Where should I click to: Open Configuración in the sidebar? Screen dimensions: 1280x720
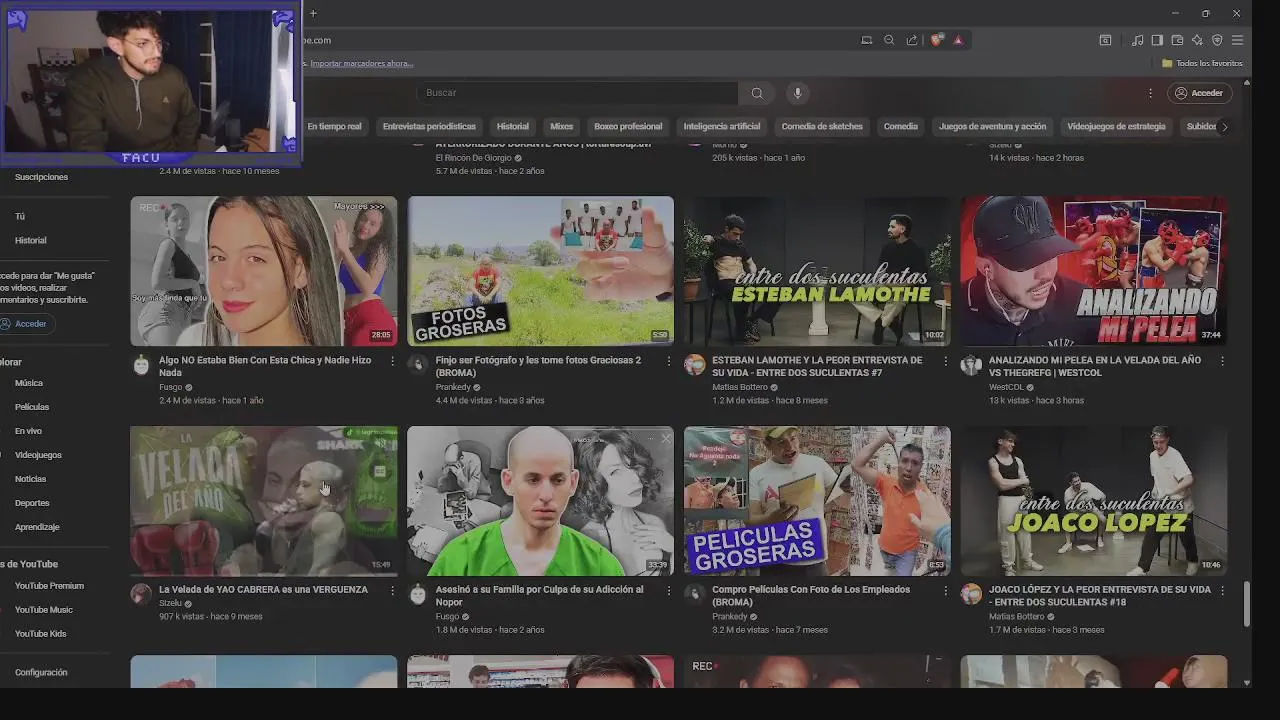(x=41, y=673)
